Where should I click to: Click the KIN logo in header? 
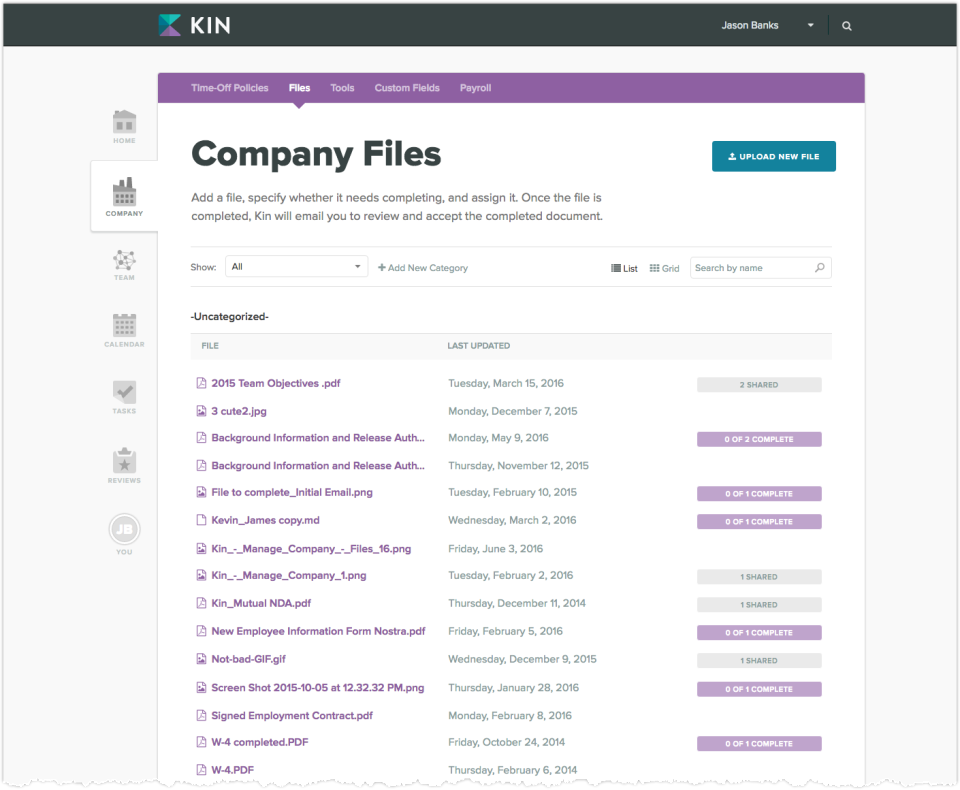pos(195,25)
